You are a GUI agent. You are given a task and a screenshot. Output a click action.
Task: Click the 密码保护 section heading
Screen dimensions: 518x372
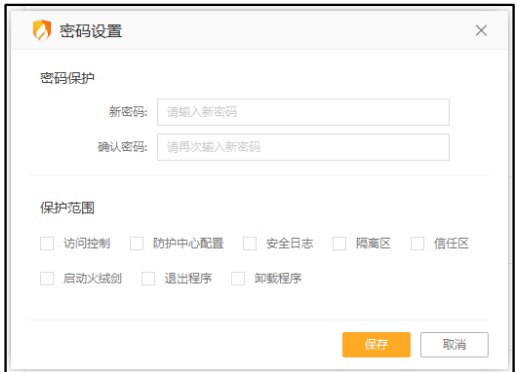pyautogui.click(x=67, y=78)
